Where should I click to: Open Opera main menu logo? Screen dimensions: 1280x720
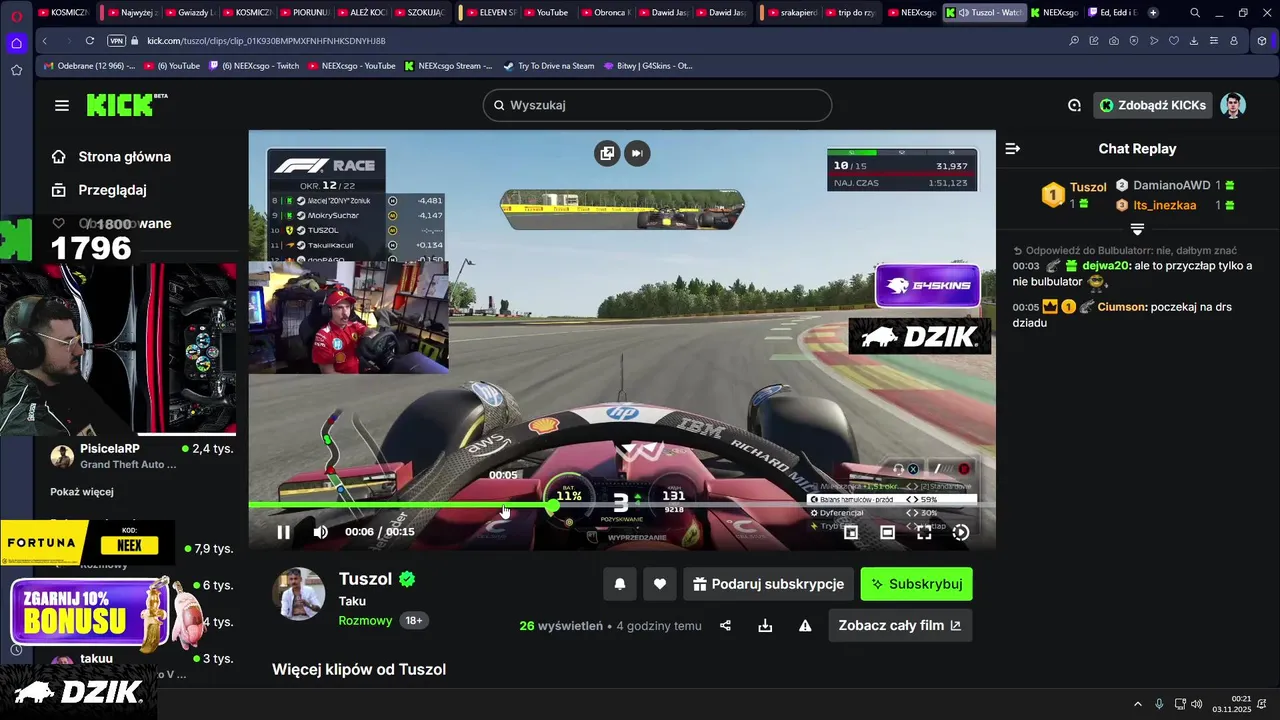pos(16,15)
